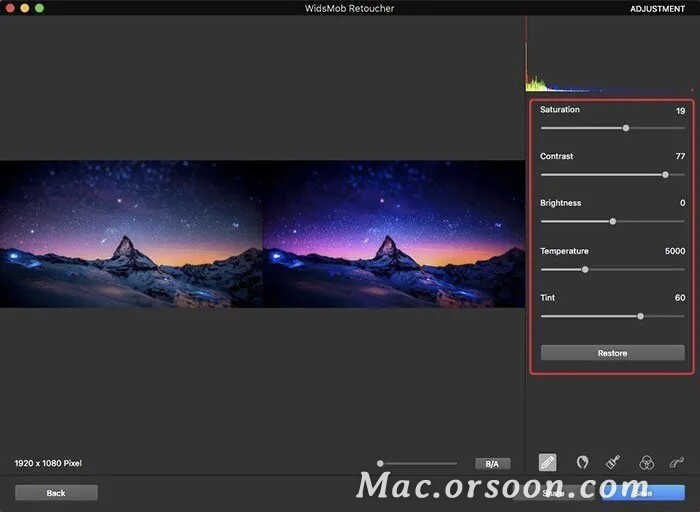The image size is (700, 512).
Task: Click the Brightness slider handle
Action: (613, 221)
